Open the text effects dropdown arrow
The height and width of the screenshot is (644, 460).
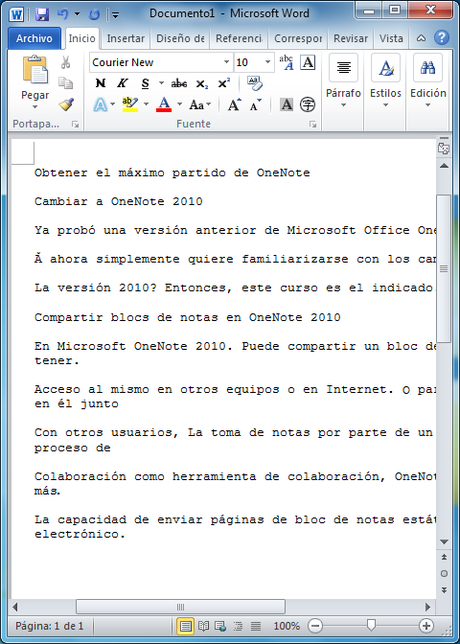pos(113,105)
